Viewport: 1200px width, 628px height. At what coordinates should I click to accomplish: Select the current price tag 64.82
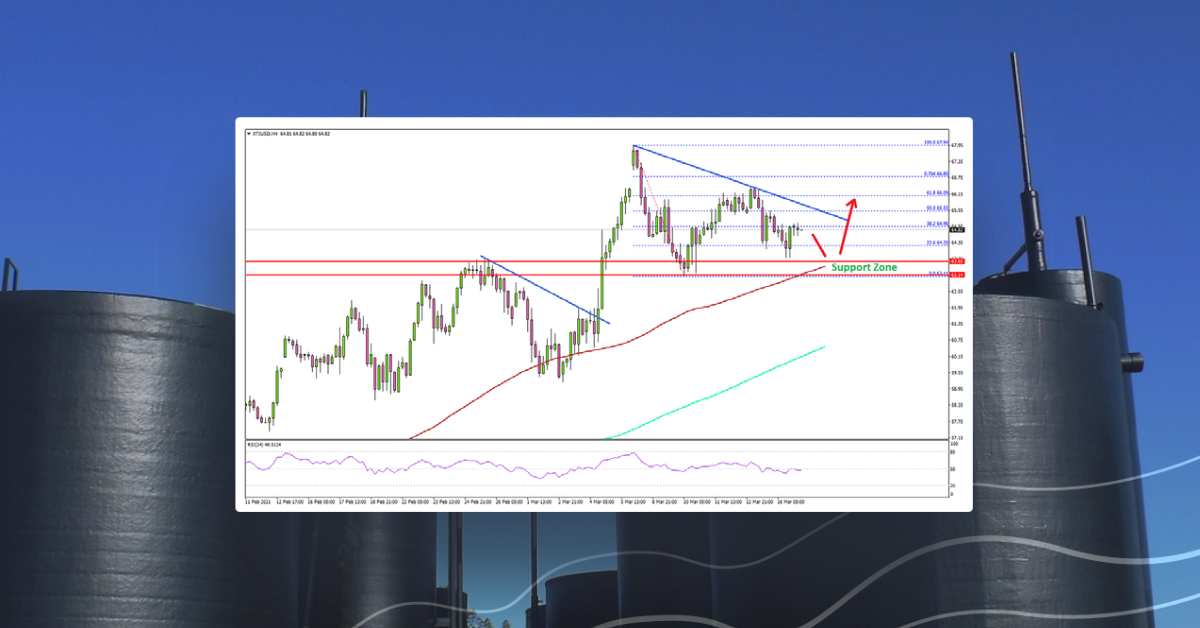click(x=957, y=230)
